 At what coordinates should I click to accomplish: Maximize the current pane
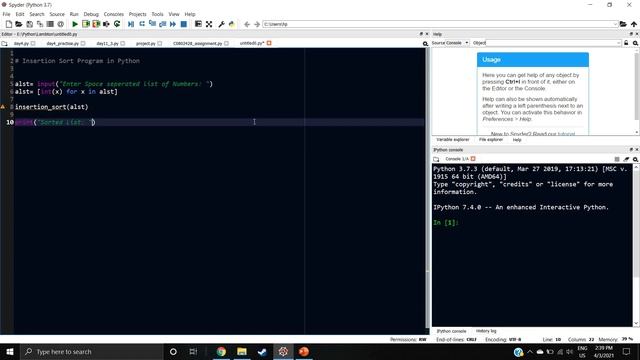198,24
